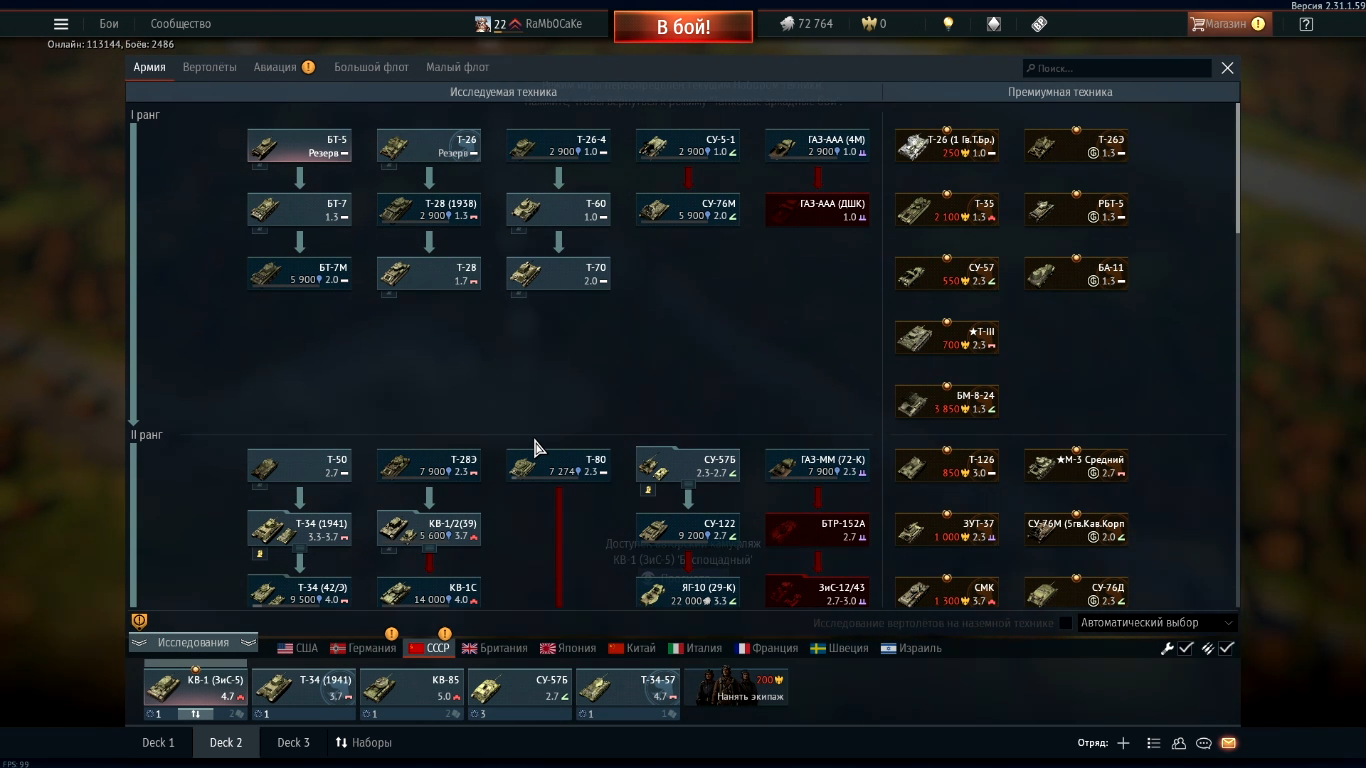Open the chat speech bubble icon
1366x768 pixels.
pyautogui.click(x=1204, y=743)
